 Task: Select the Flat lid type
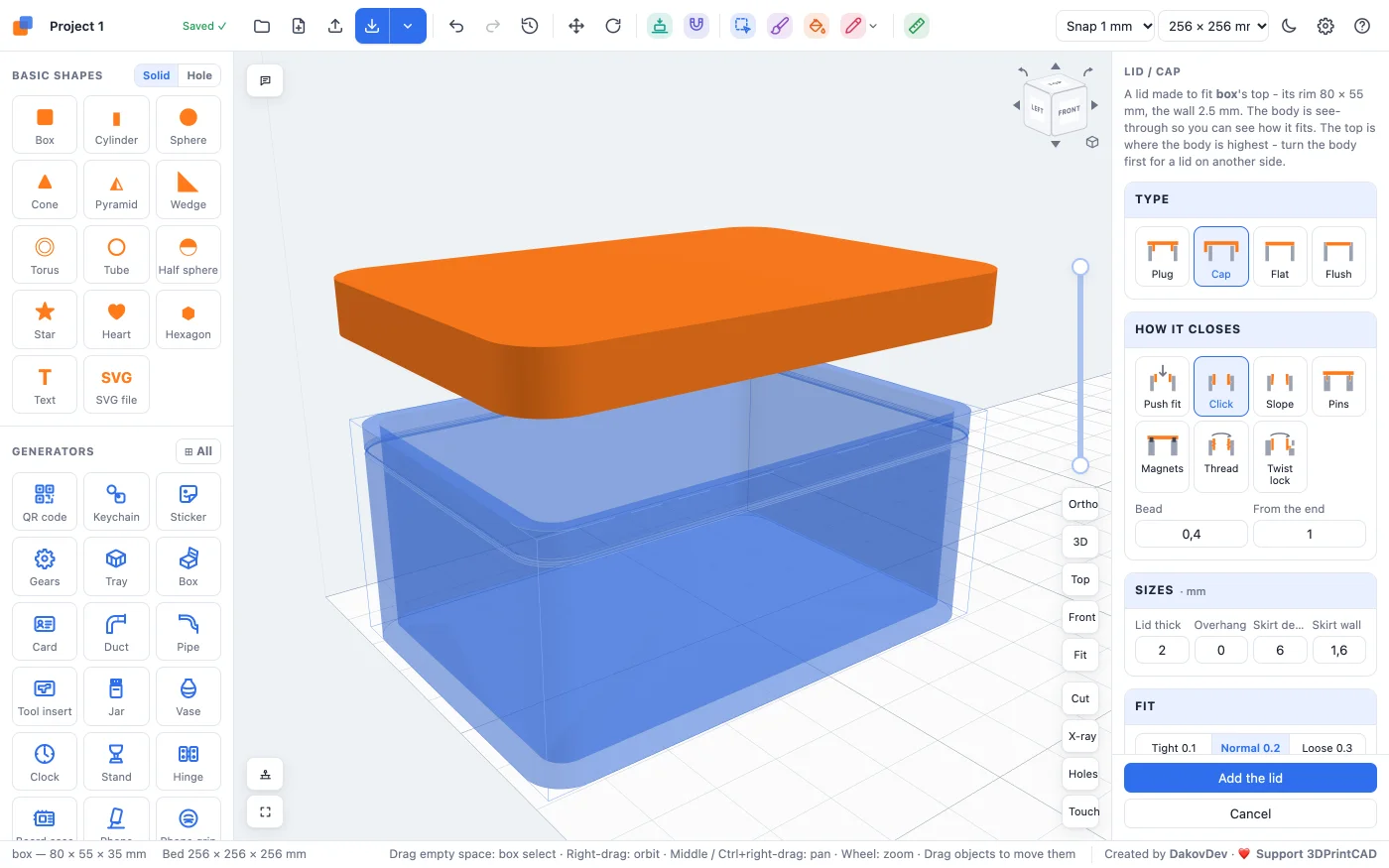coord(1280,256)
